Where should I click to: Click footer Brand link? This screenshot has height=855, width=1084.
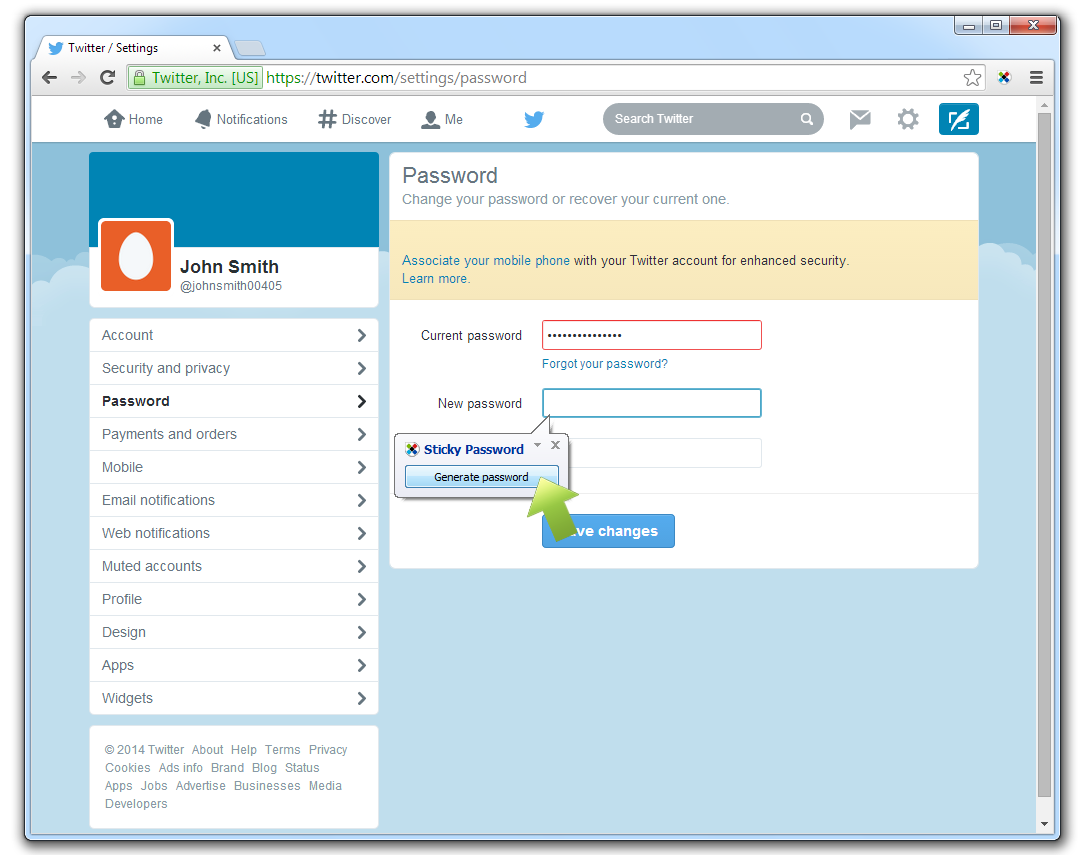227,768
